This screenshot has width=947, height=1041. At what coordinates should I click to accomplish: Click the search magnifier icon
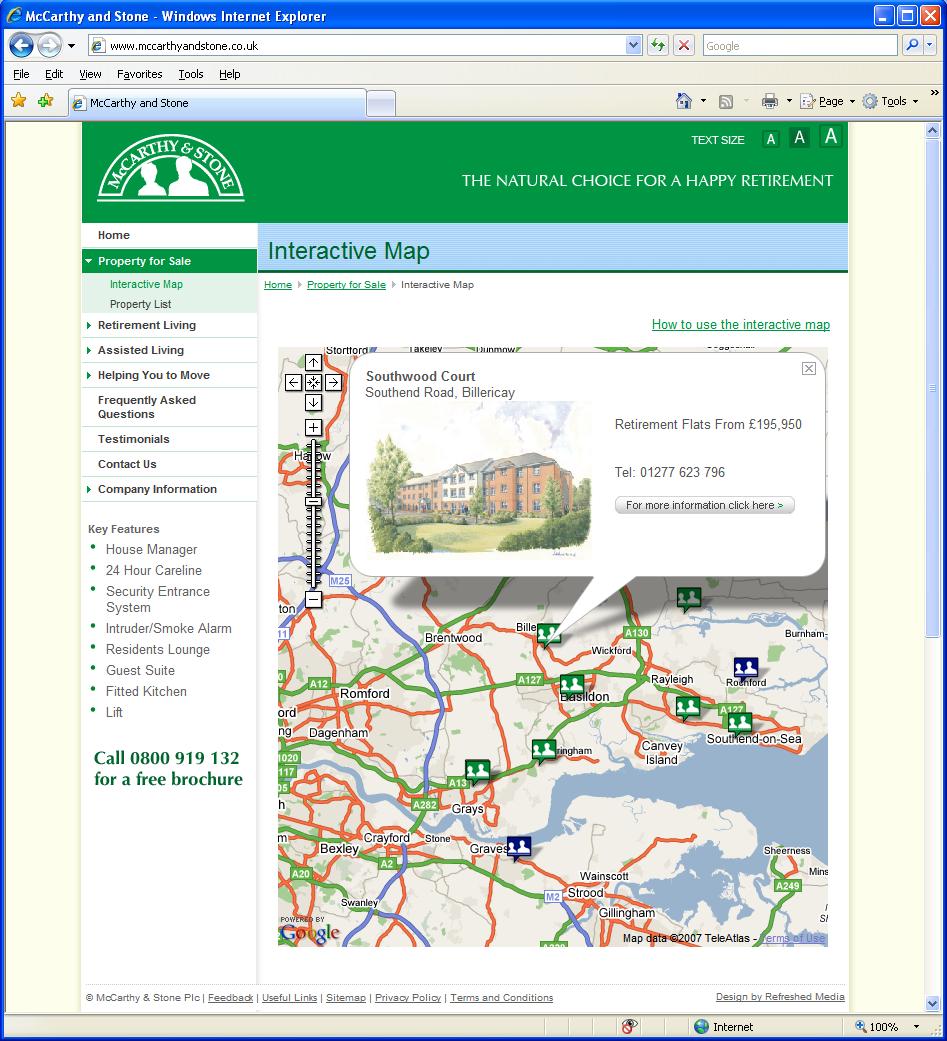click(x=912, y=45)
